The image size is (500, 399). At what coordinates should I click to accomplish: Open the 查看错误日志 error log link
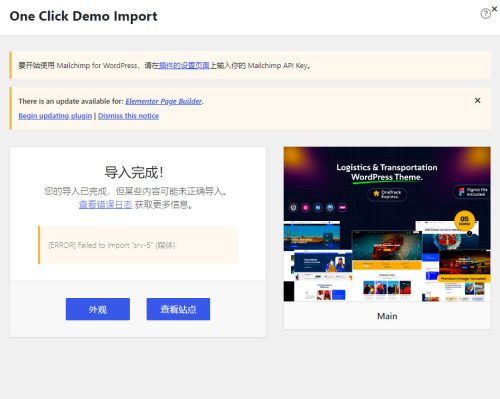coord(105,205)
